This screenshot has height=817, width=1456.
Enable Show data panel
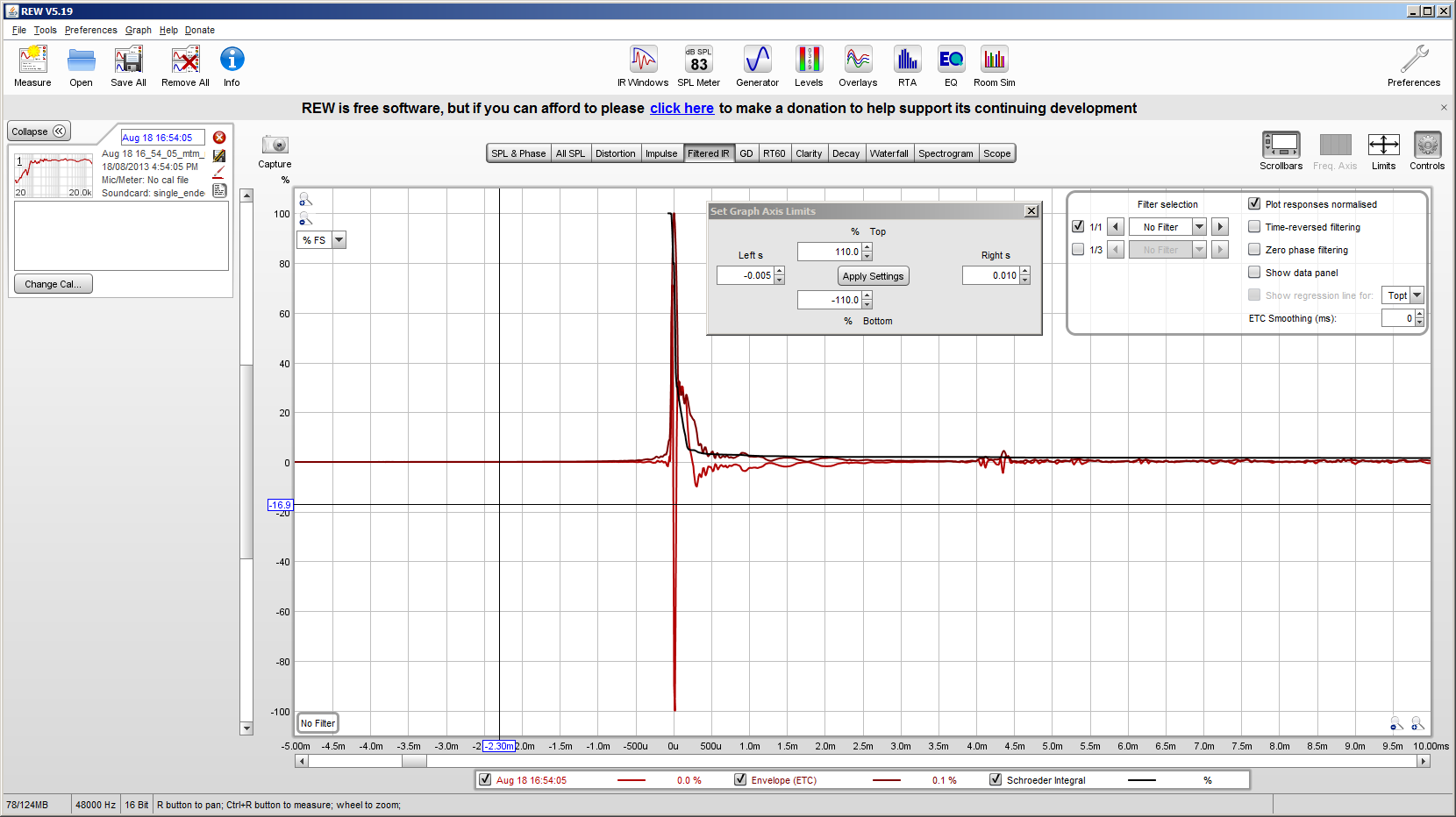[x=1254, y=272]
